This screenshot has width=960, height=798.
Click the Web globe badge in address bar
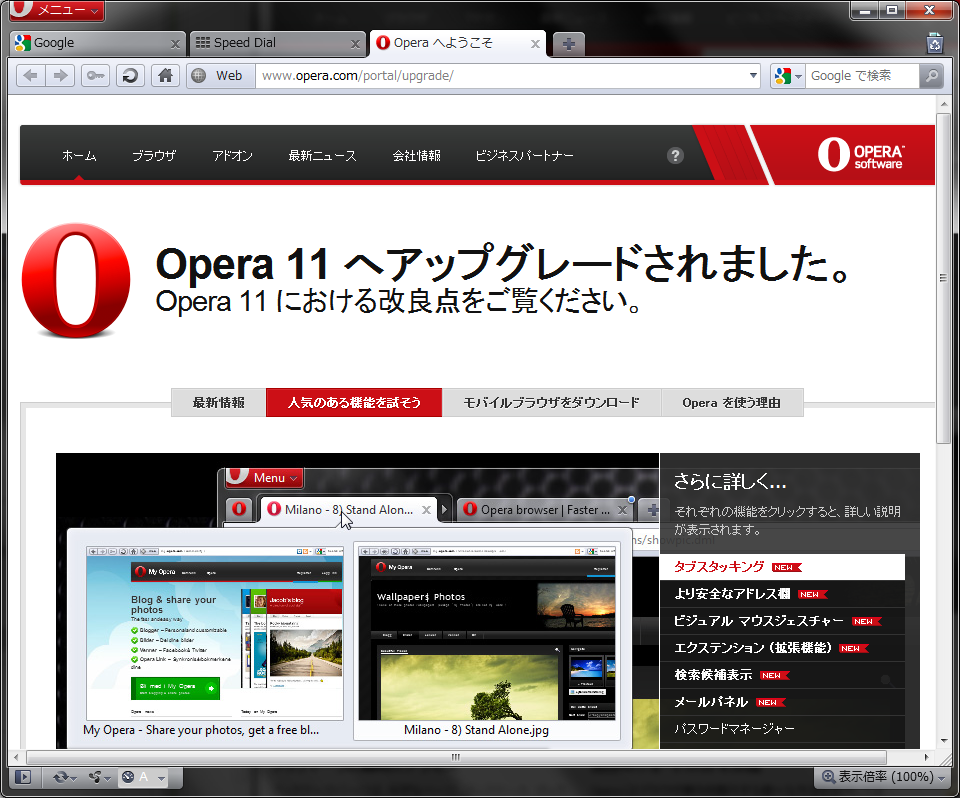[220, 75]
